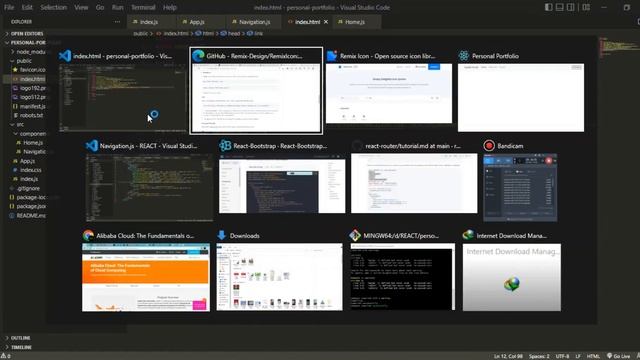
Task: Open favicon.ico in the explorer
Action: 29,70
